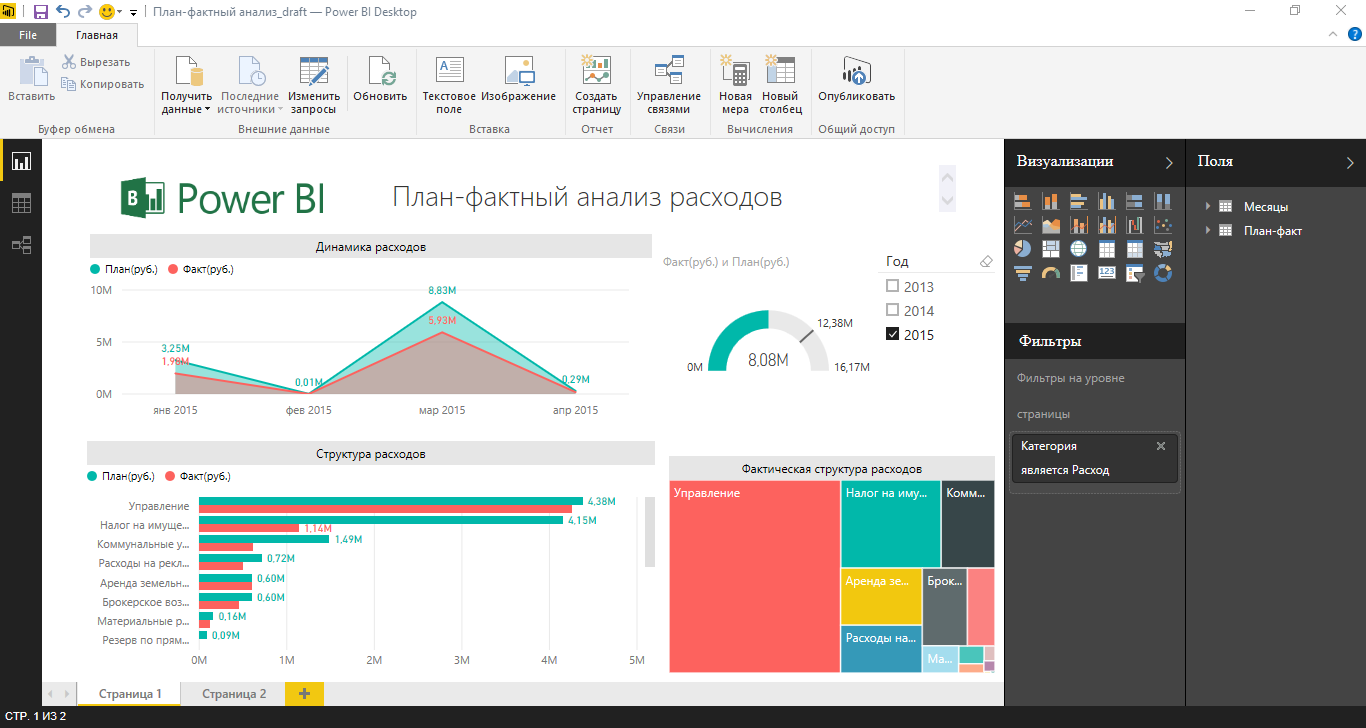
Task: Switch to the Страница 2 tab
Action: click(x=232, y=692)
